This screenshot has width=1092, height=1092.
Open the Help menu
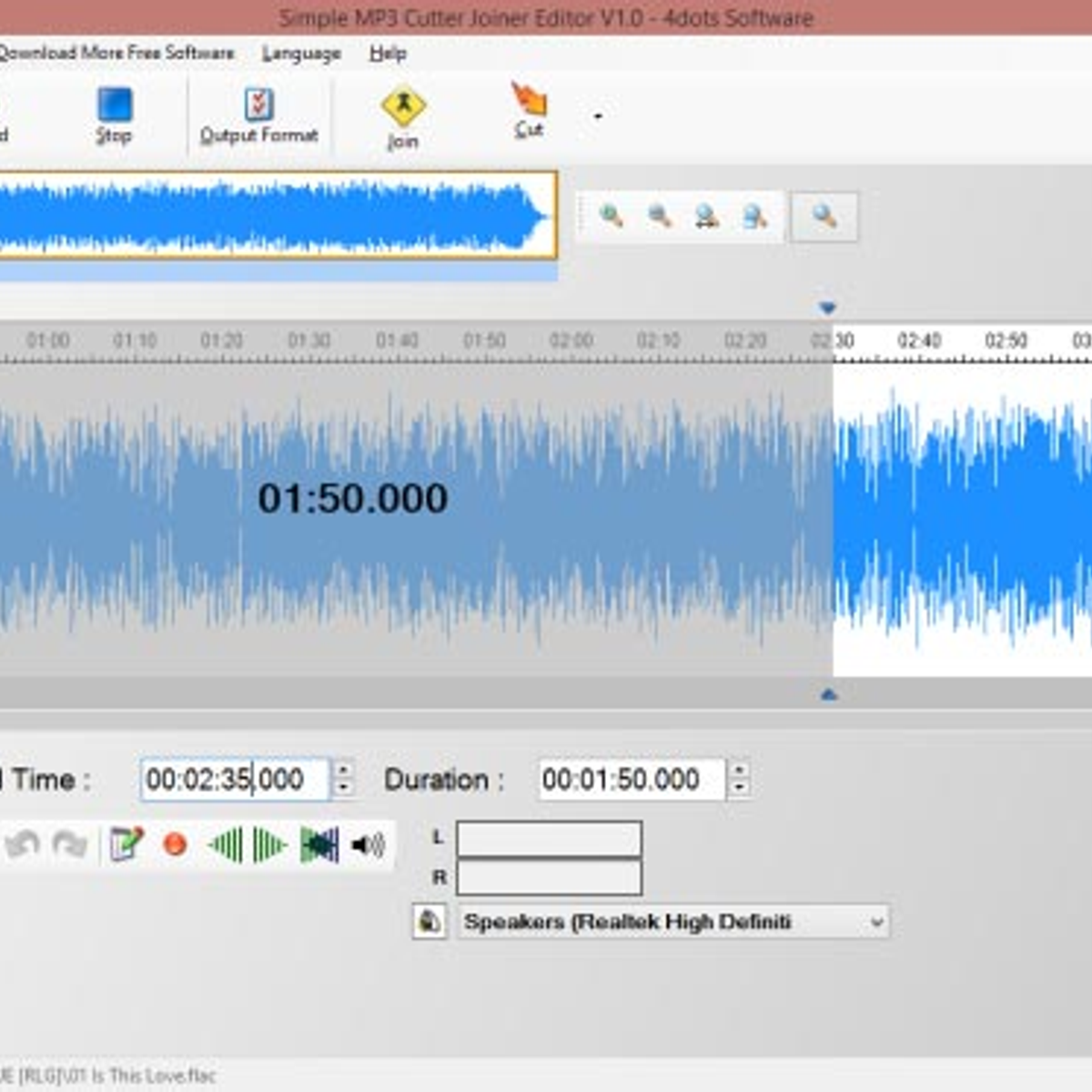(x=388, y=54)
